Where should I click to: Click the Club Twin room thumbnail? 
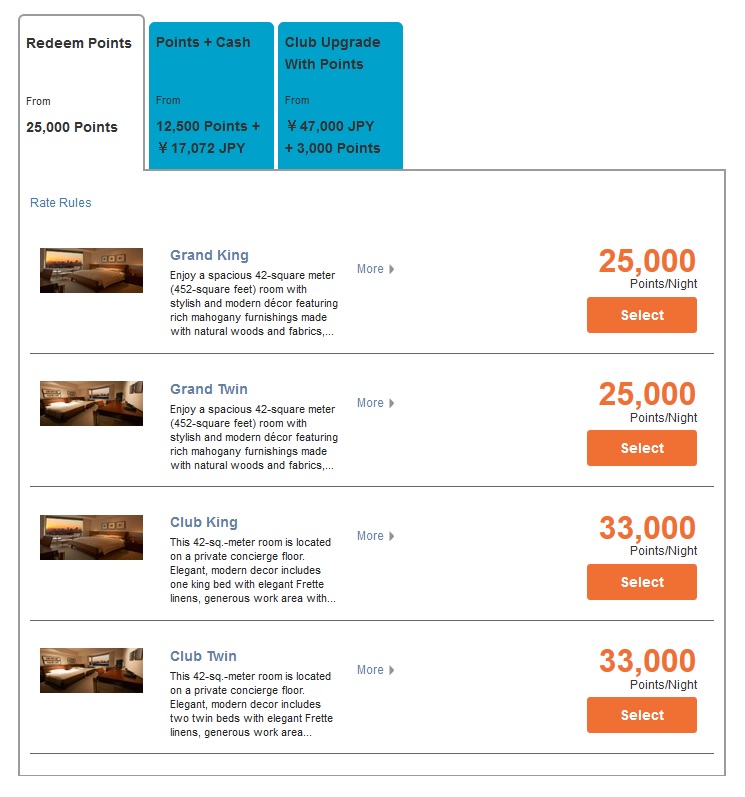(91, 670)
